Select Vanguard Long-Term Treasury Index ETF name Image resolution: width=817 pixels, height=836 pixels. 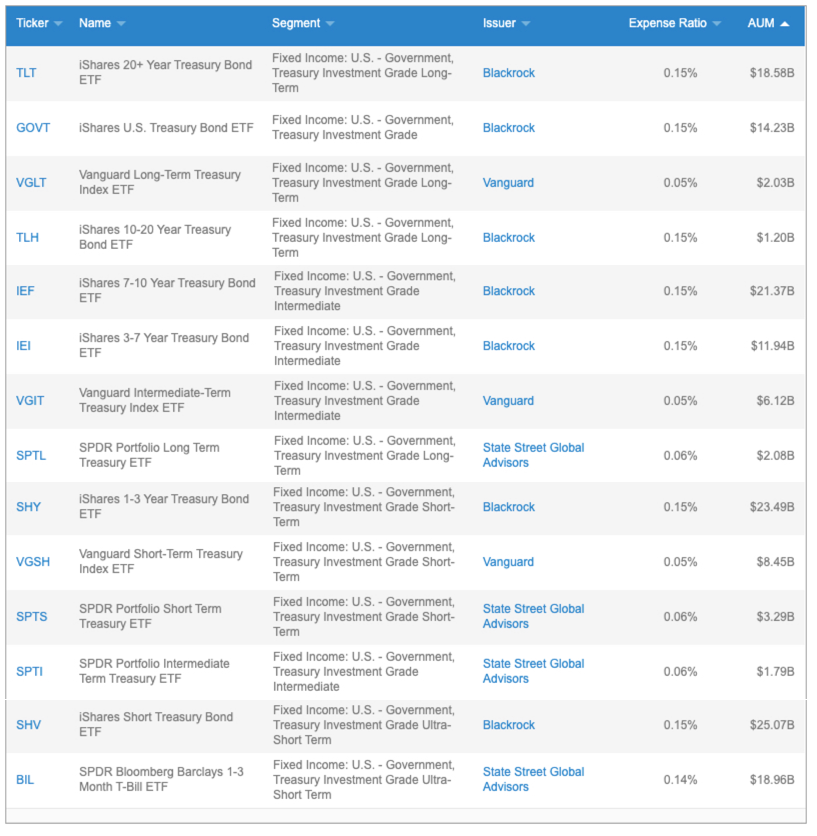(x=160, y=182)
